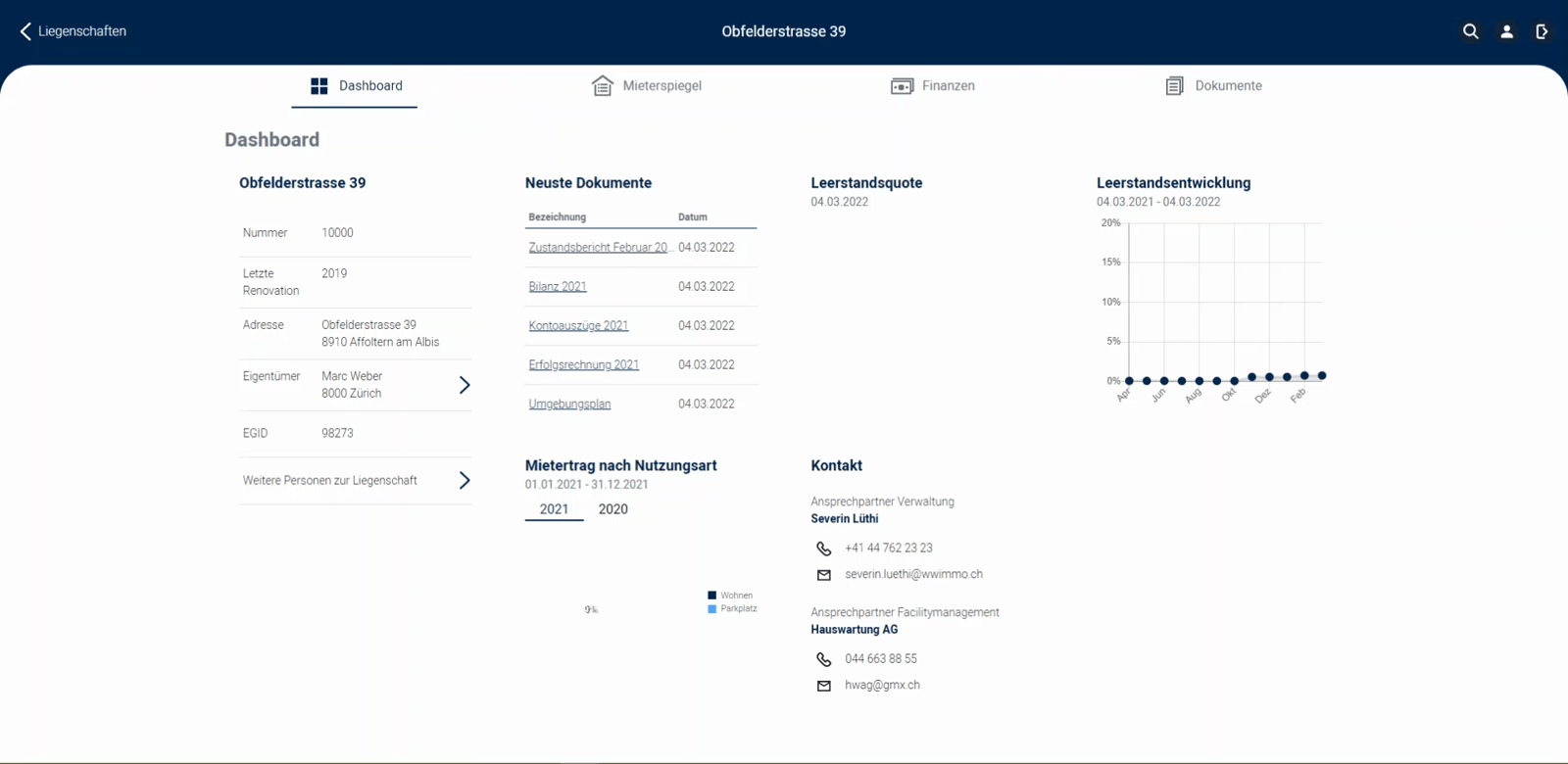Image resolution: width=1568 pixels, height=764 pixels.
Task: Click phone icon for Severin Lüthi
Action: point(824,549)
